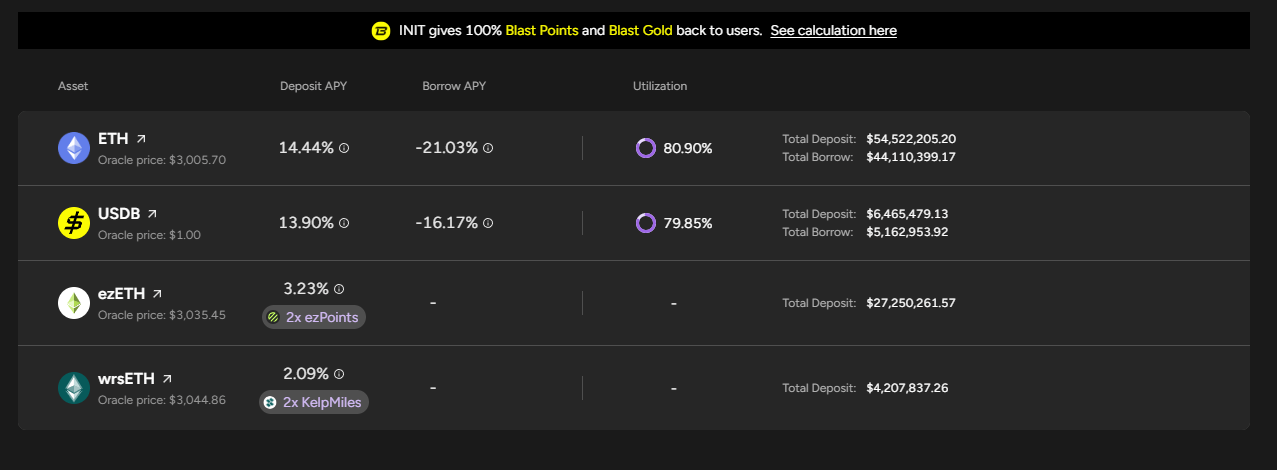Click info icon beside wrsETH 2.09% APY

(339, 374)
